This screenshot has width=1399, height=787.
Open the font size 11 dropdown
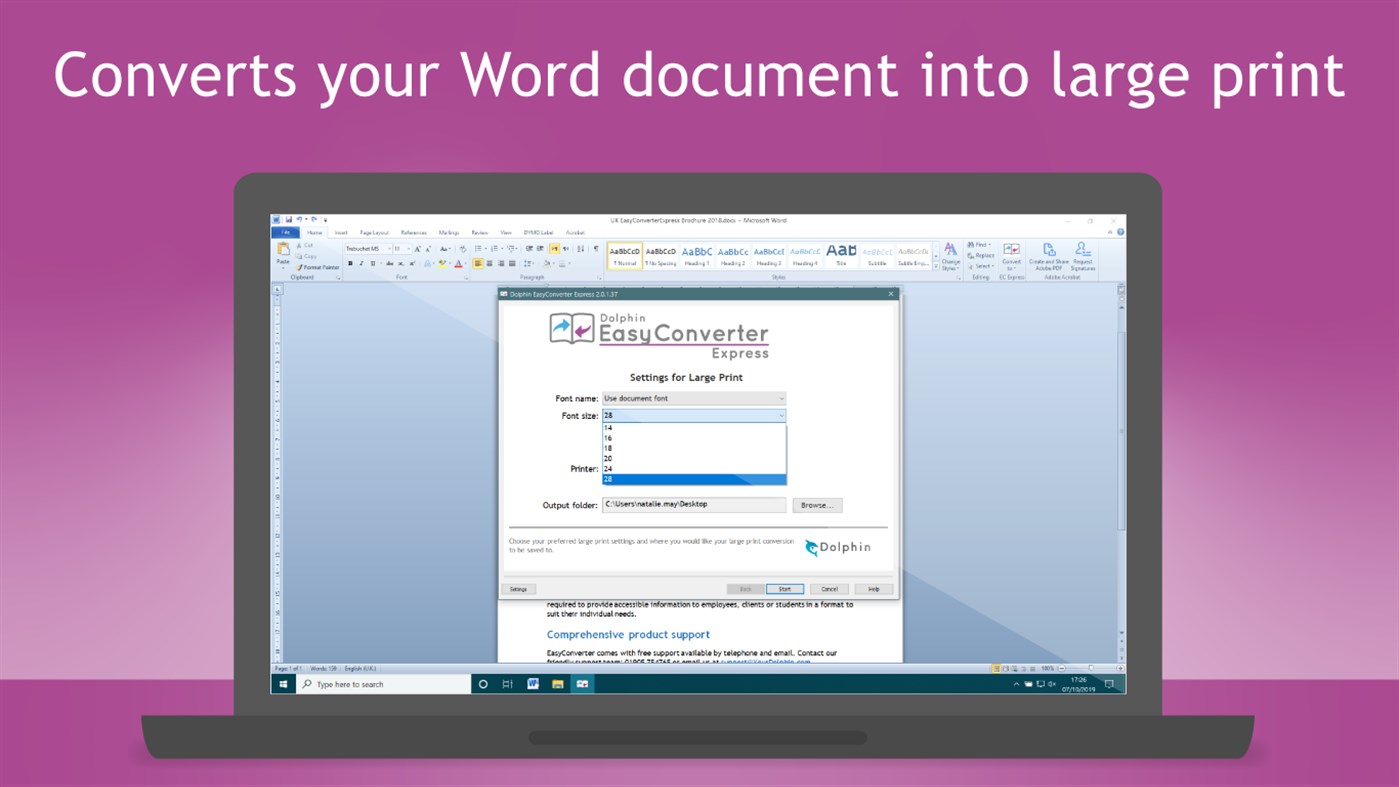[409, 249]
